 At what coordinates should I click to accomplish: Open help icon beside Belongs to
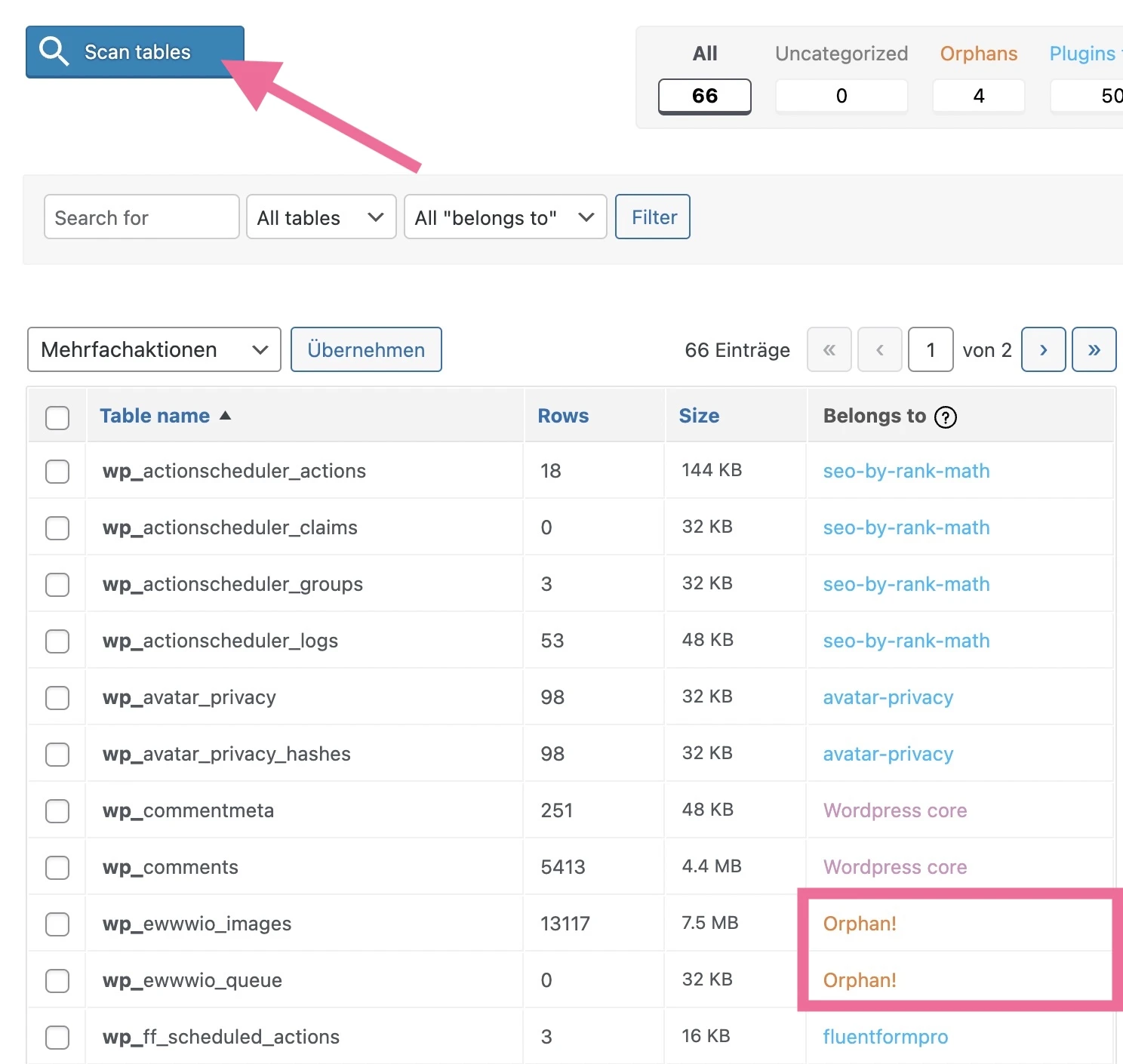946,417
